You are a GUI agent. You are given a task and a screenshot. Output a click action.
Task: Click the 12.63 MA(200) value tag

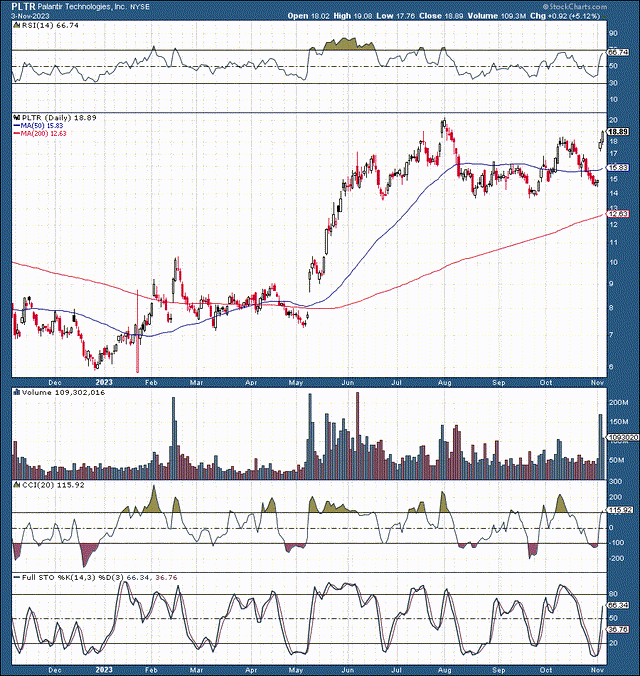click(x=618, y=214)
